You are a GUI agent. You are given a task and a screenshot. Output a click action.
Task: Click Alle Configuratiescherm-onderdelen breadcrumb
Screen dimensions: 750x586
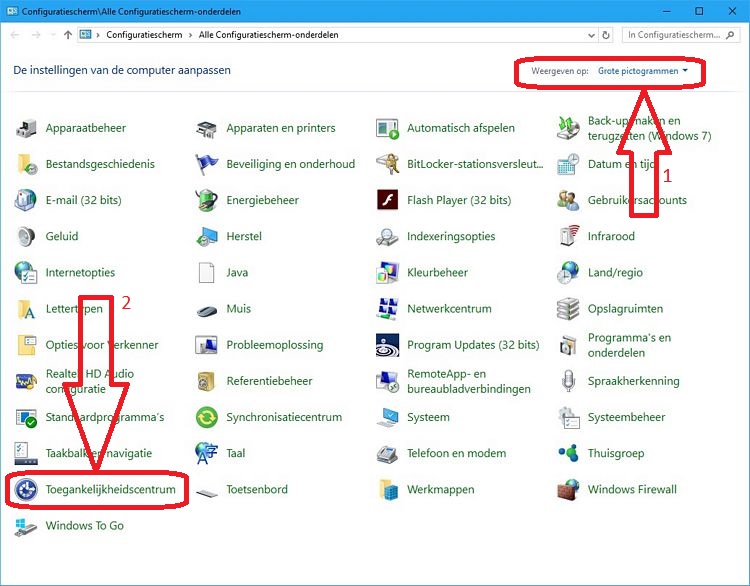(x=268, y=35)
